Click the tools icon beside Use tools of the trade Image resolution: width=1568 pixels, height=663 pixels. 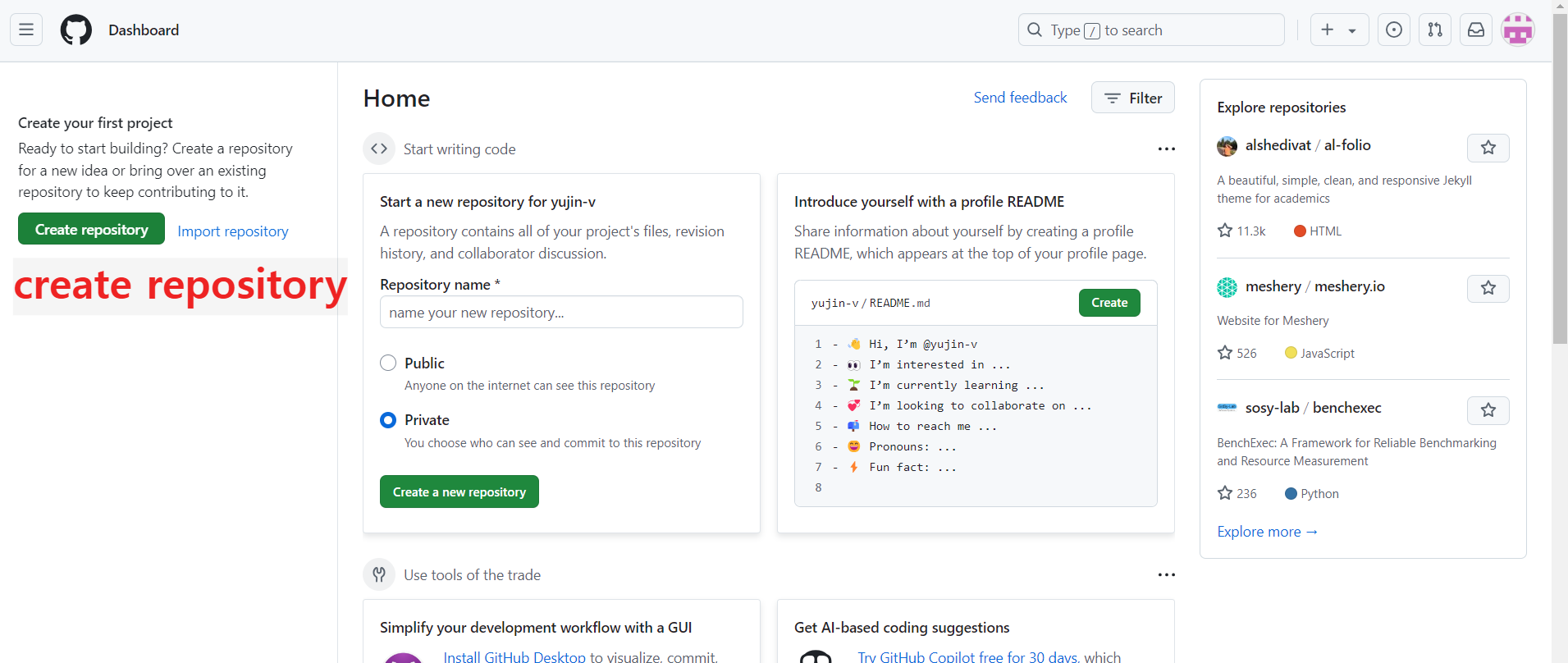pos(379,574)
